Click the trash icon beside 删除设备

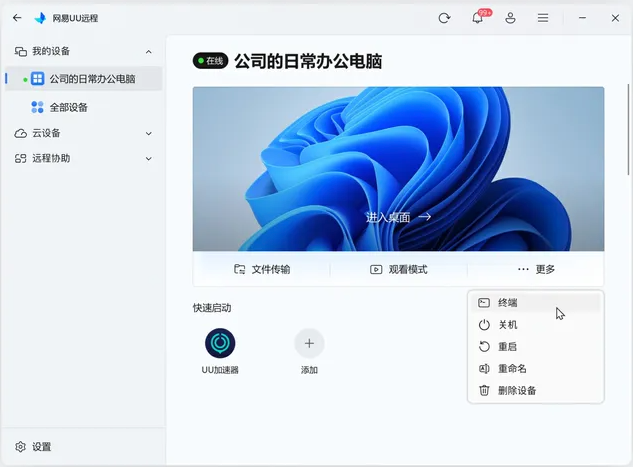[484, 390]
